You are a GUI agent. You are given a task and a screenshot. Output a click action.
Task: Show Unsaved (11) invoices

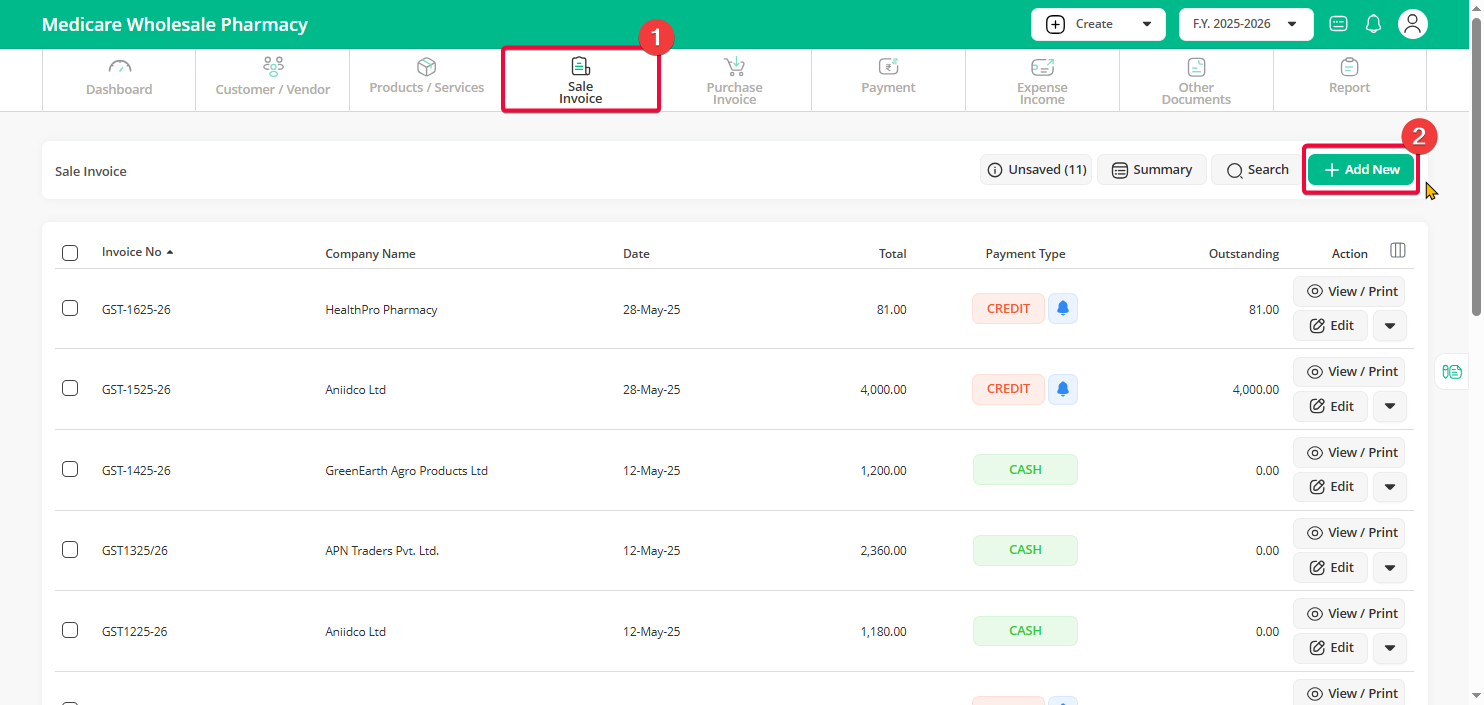pyautogui.click(x=1036, y=170)
